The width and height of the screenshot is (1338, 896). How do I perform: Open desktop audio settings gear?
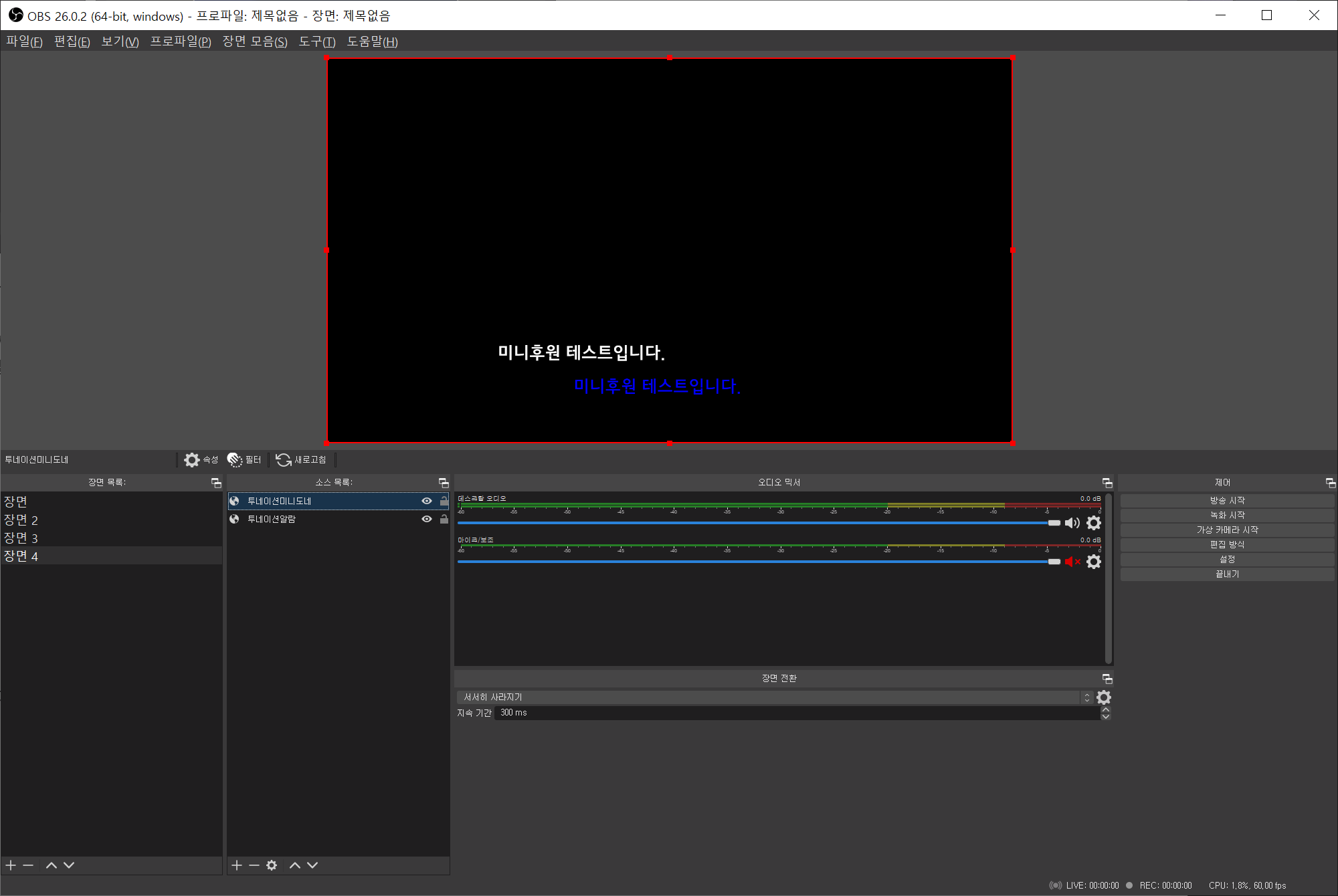[x=1094, y=523]
